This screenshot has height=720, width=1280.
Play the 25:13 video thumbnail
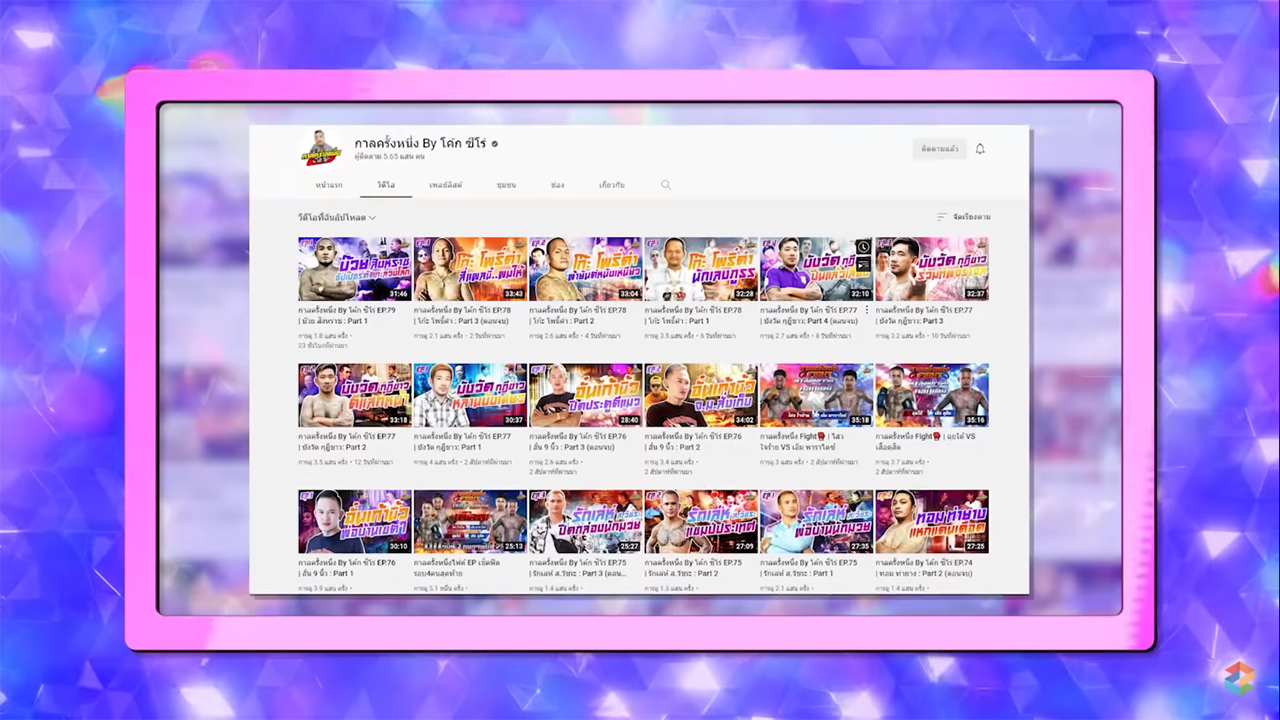[x=470, y=521]
